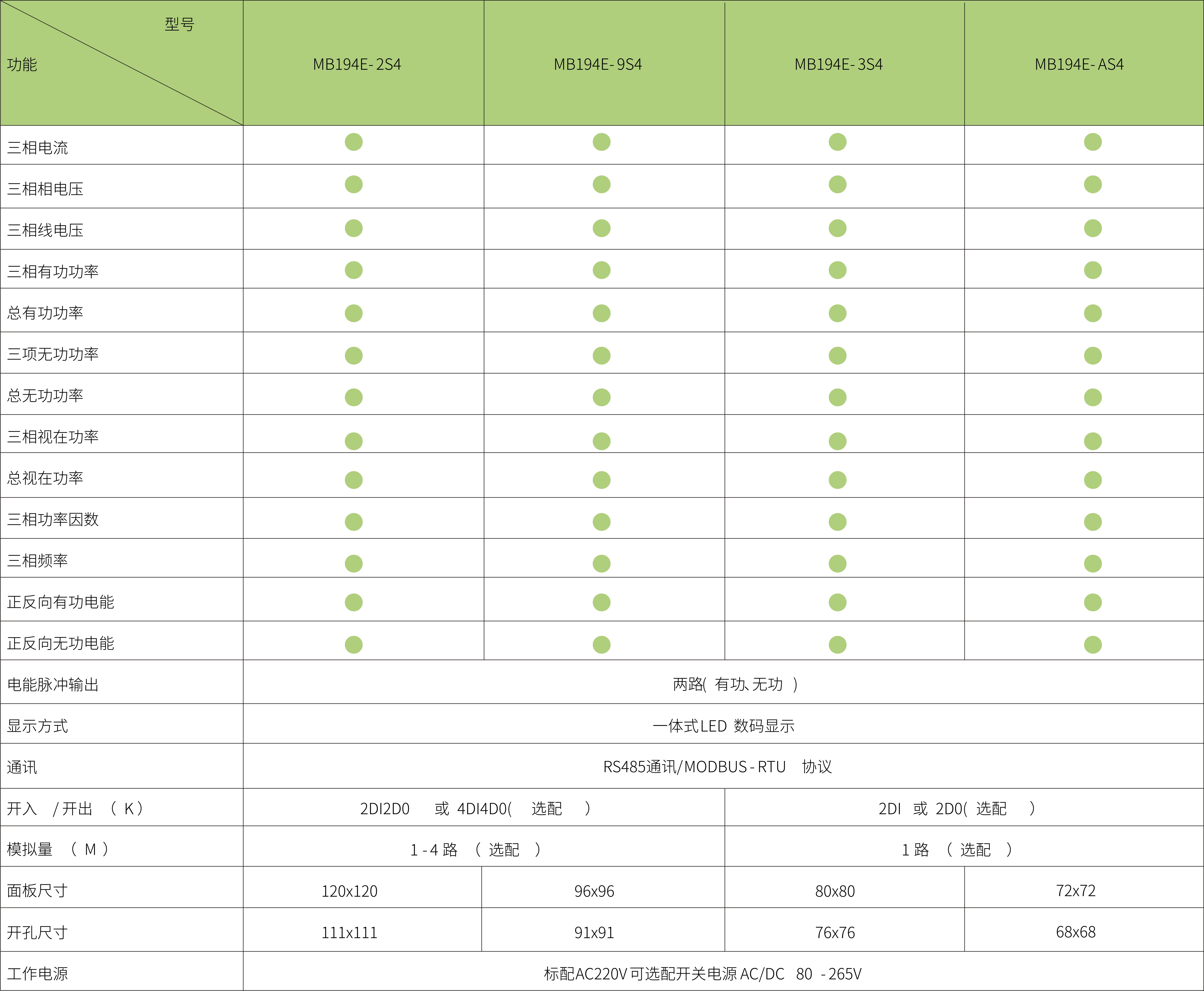1204x991 pixels.
Task: Select the 1-4路(选配) cell
Action: pyautogui.click(x=475, y=850)
